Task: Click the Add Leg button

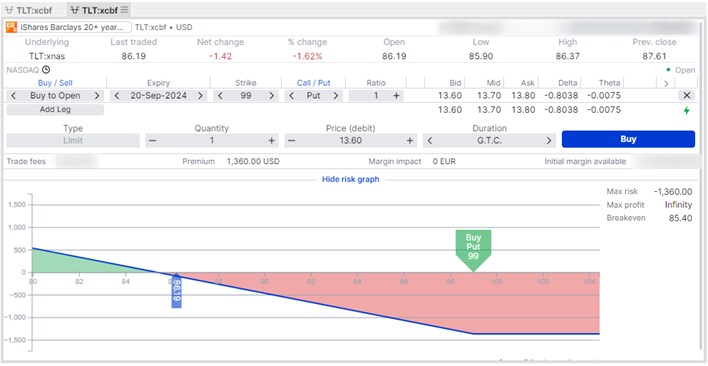Action: pos(55,110)
